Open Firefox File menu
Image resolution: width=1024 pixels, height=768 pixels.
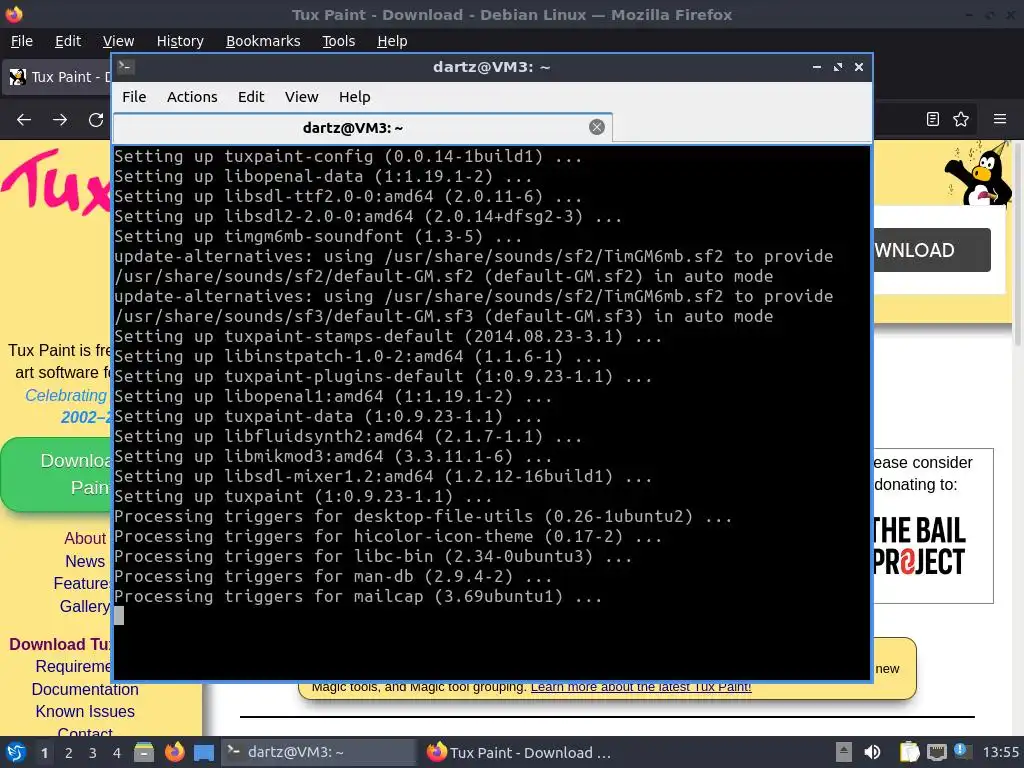[x=22, y=41]
